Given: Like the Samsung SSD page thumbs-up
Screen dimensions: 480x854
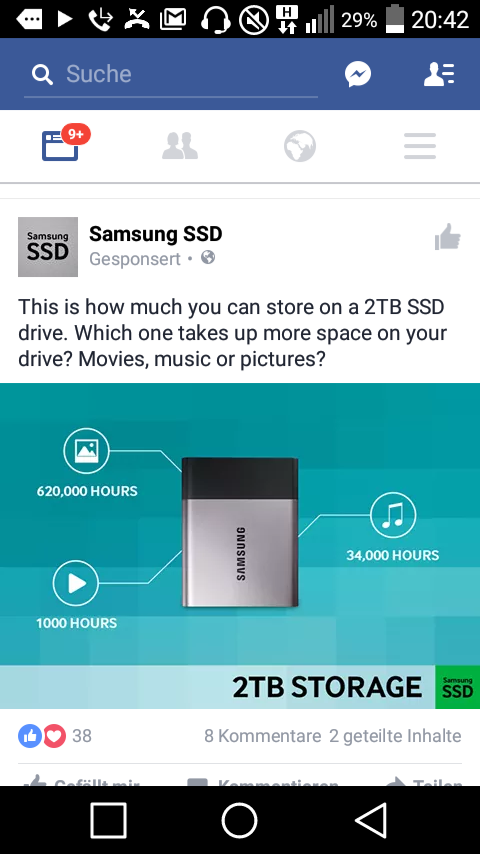Looking at the screenshot, I should point(448,237).
